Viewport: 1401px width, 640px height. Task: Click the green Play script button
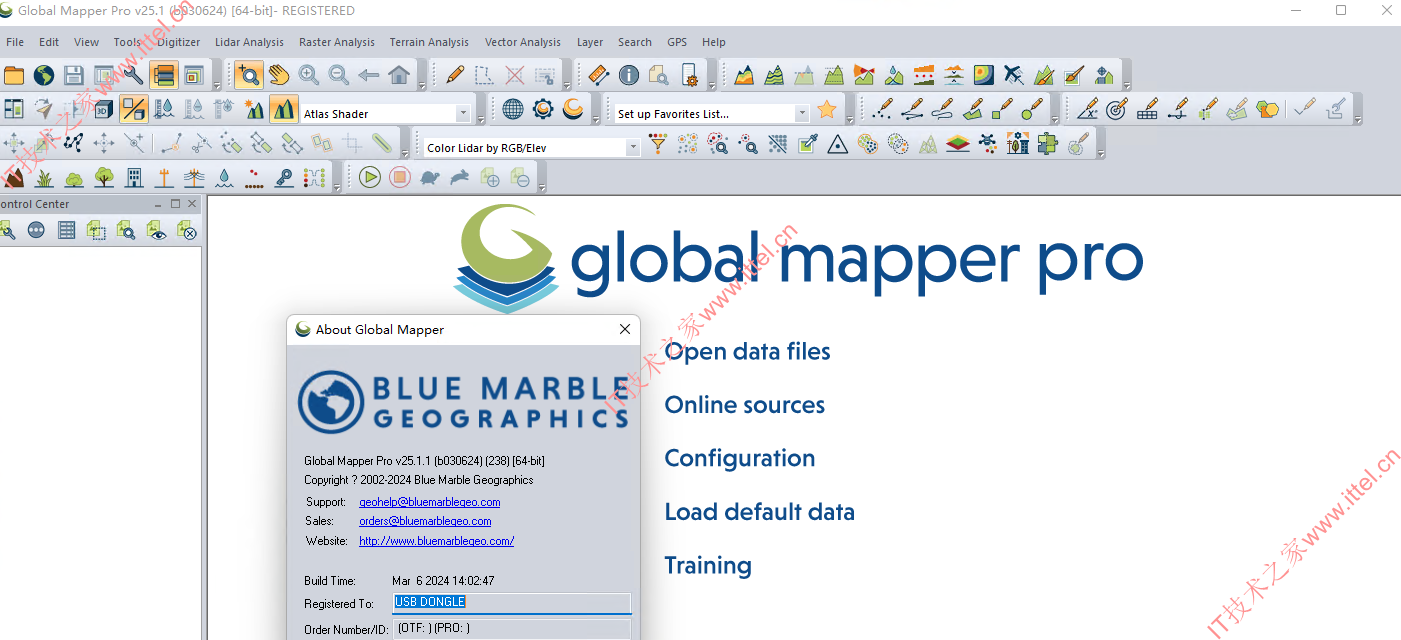click(x=370, y=178)
